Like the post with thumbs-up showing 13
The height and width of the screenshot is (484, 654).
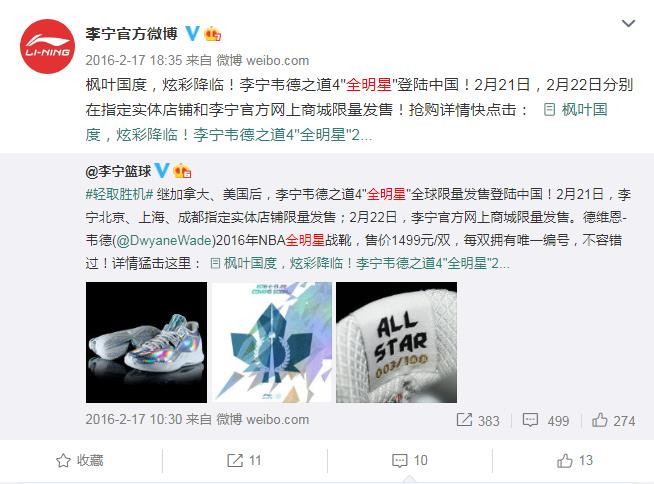(x=575, y=461)
